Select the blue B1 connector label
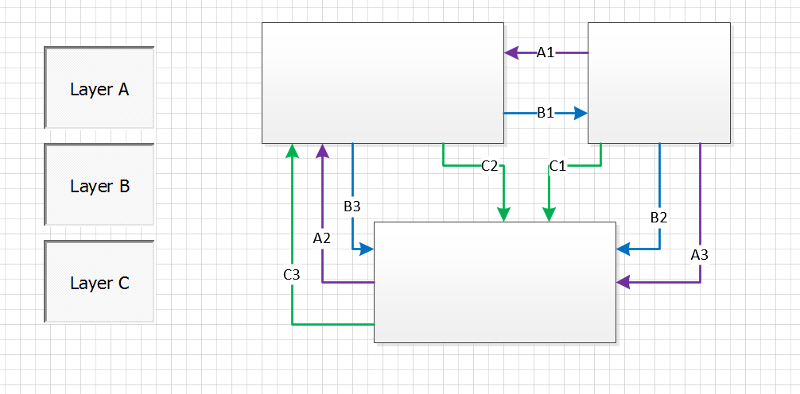This screenshot has height=394, width=800. [x=545, y=113]
